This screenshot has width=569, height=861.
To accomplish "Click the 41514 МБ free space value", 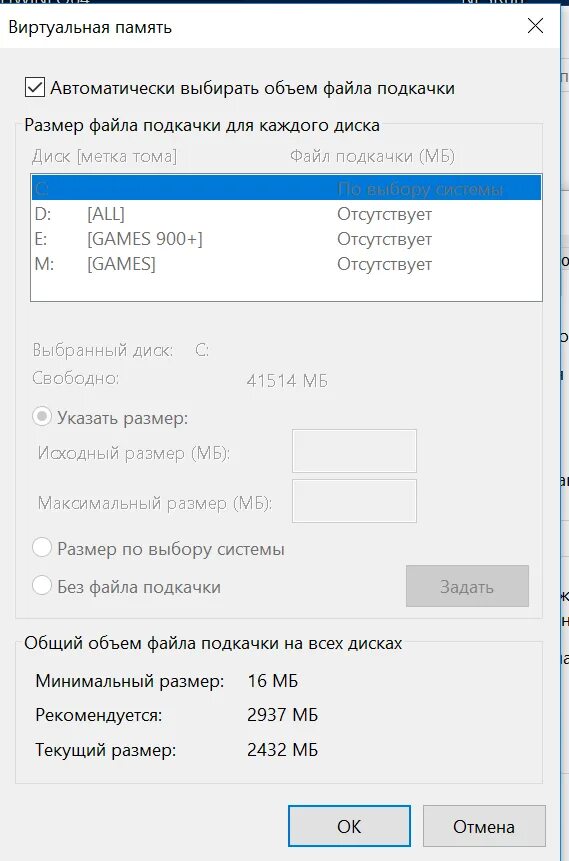I will coord(287,381).
